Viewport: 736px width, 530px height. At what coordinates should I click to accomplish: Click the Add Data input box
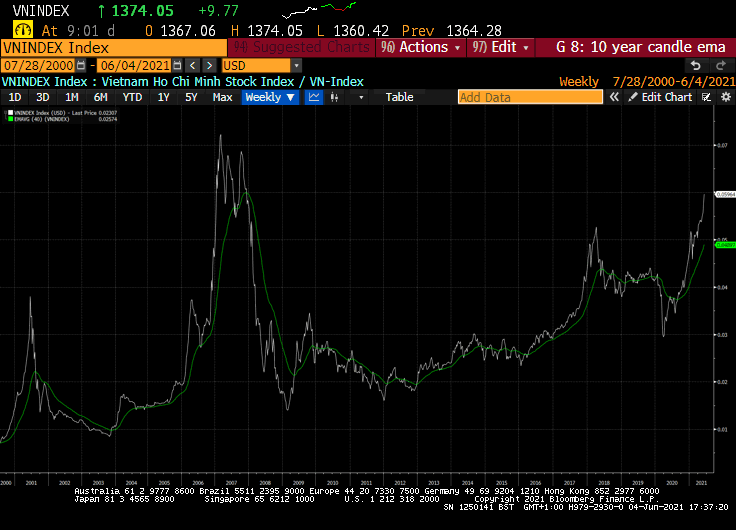pos(530,97)
